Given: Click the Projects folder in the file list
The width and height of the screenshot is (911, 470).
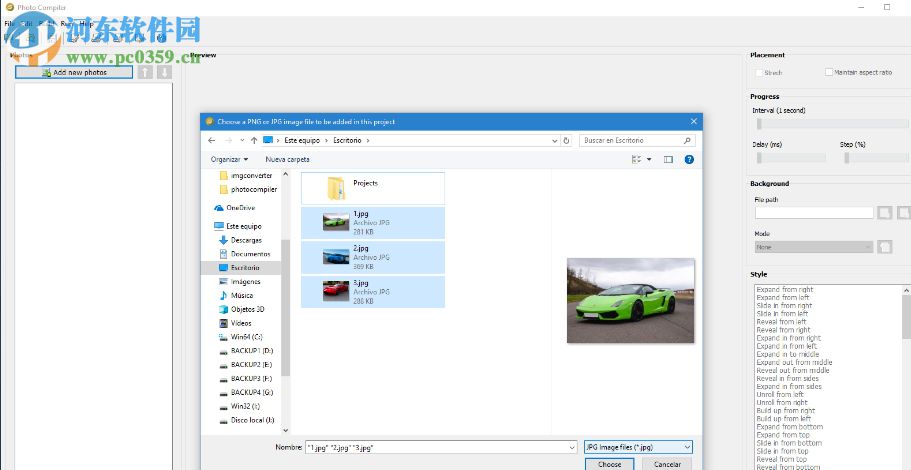Looking at the screenshot, I should [x=372, y=188].
